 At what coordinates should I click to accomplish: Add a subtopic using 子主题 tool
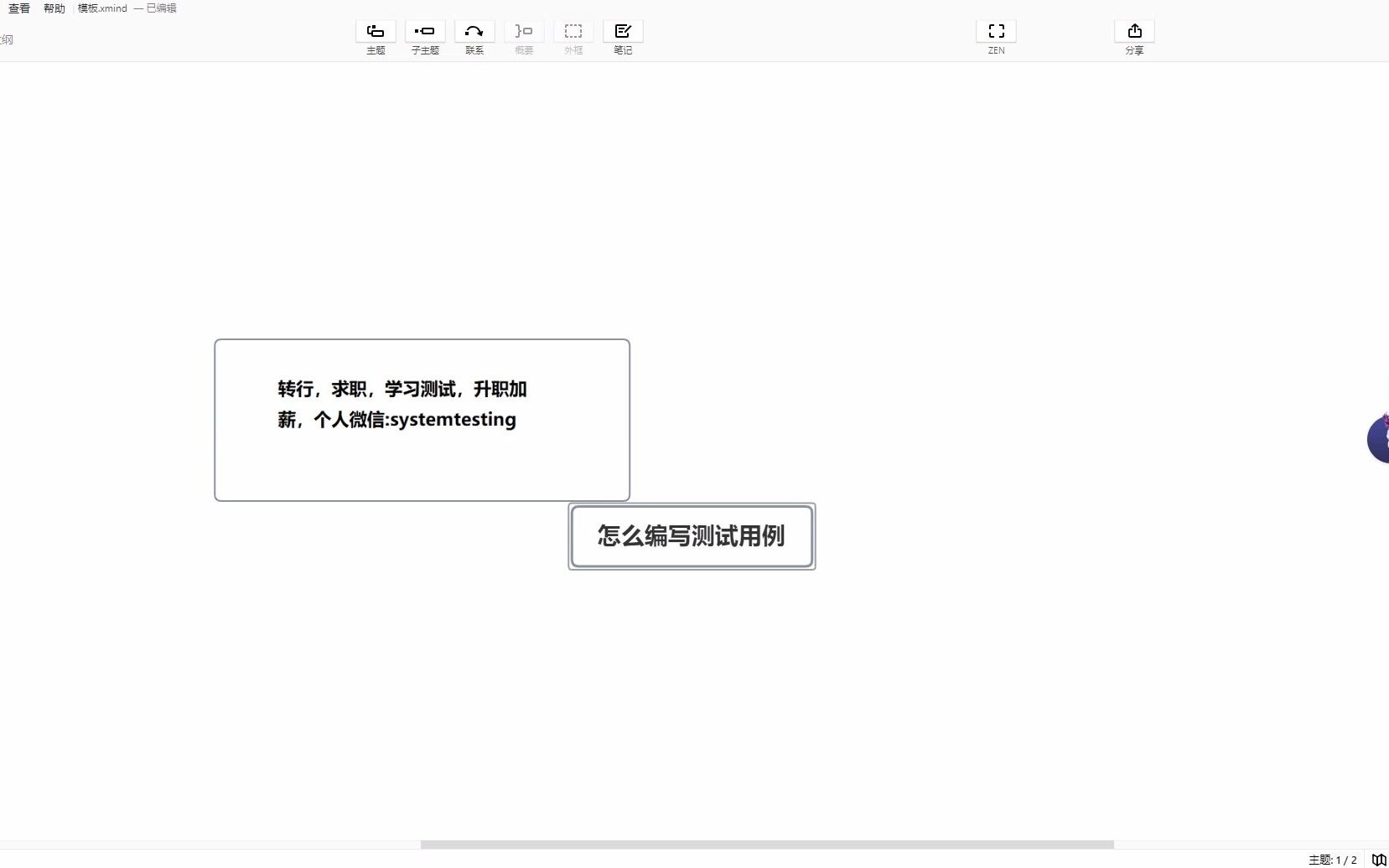point(424,37)
